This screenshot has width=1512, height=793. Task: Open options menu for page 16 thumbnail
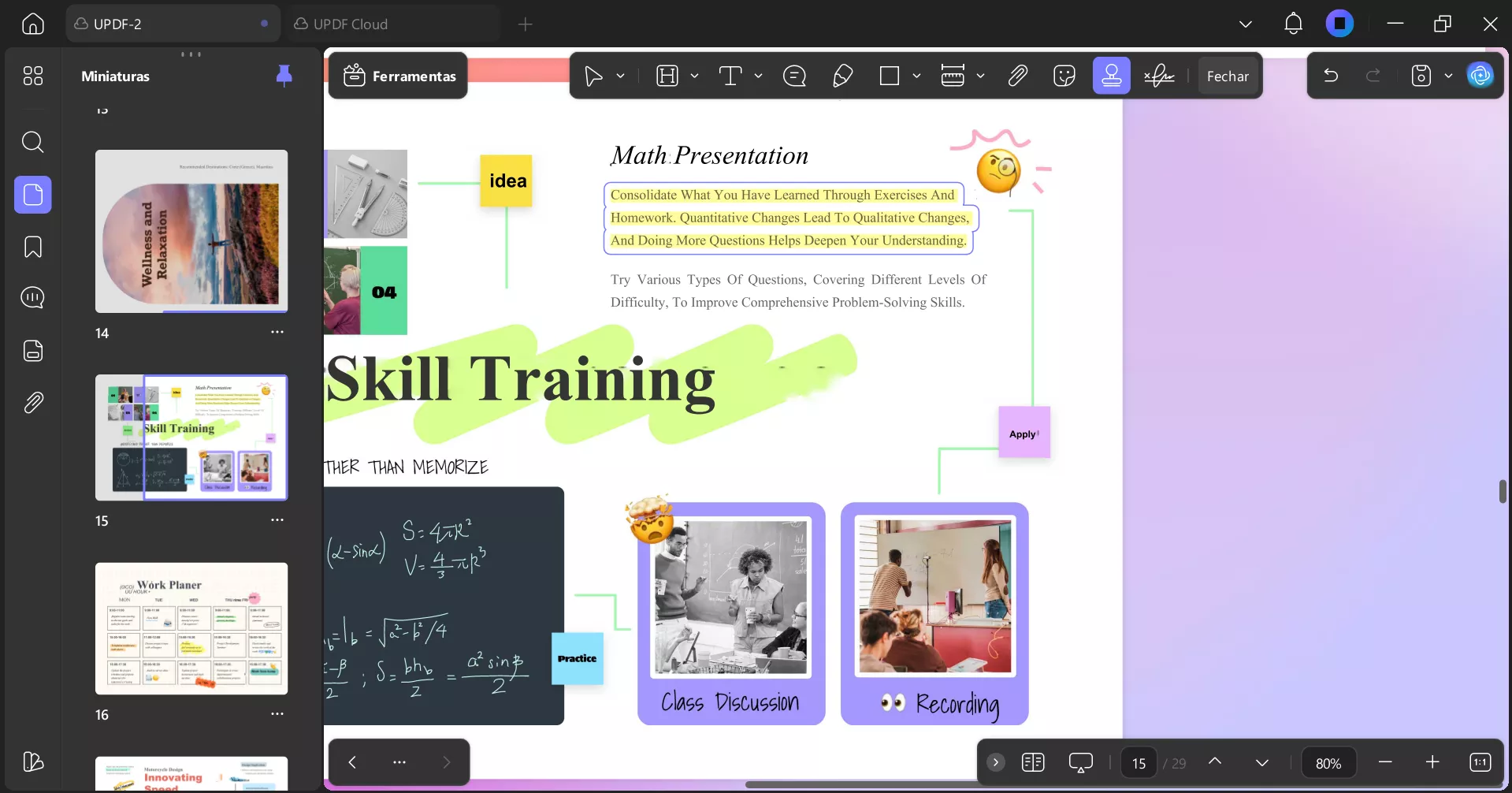pyautogui.click(x=277, y=713)
